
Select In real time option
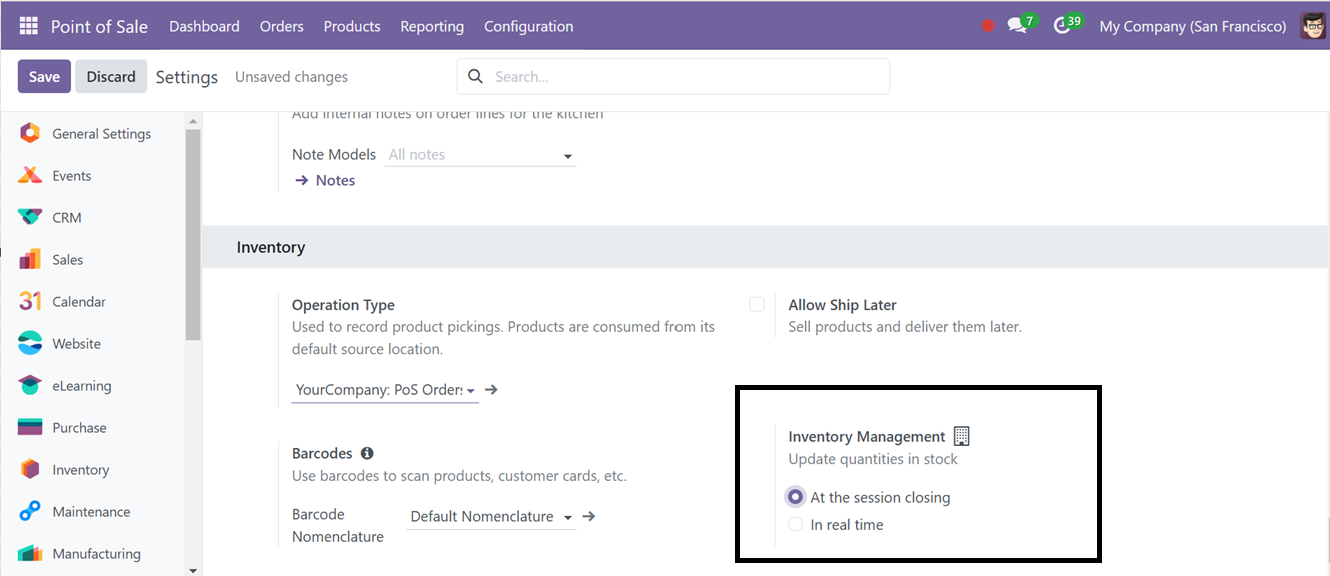click(796, 524)
